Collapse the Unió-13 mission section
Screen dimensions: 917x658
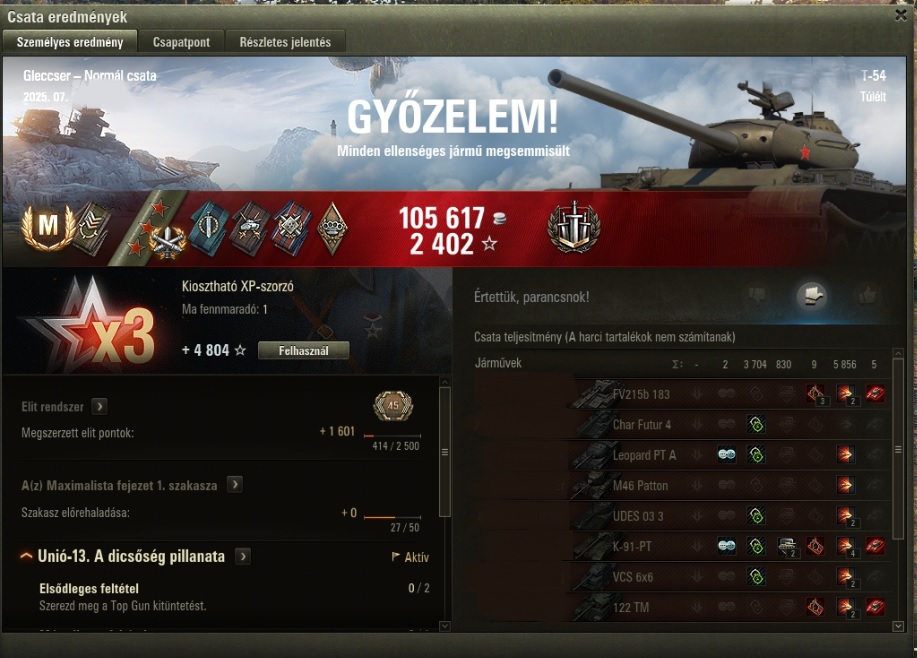[26, 556]
